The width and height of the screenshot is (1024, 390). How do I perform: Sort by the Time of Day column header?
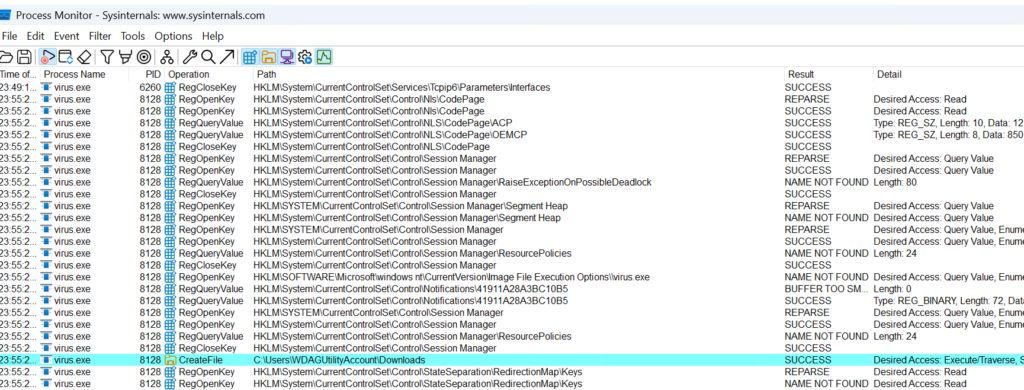pos(20,74)
